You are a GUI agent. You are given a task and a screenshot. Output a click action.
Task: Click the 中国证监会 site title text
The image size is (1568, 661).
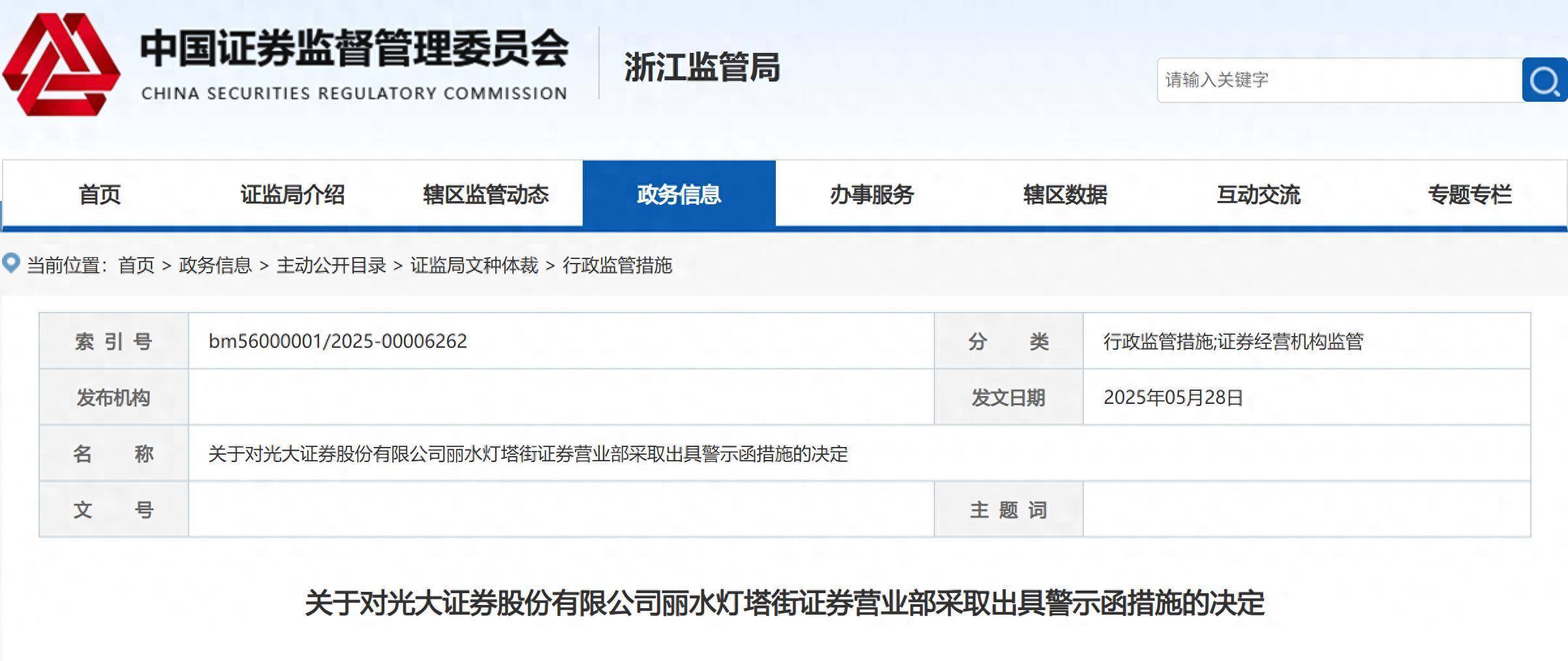pos(354,48)
